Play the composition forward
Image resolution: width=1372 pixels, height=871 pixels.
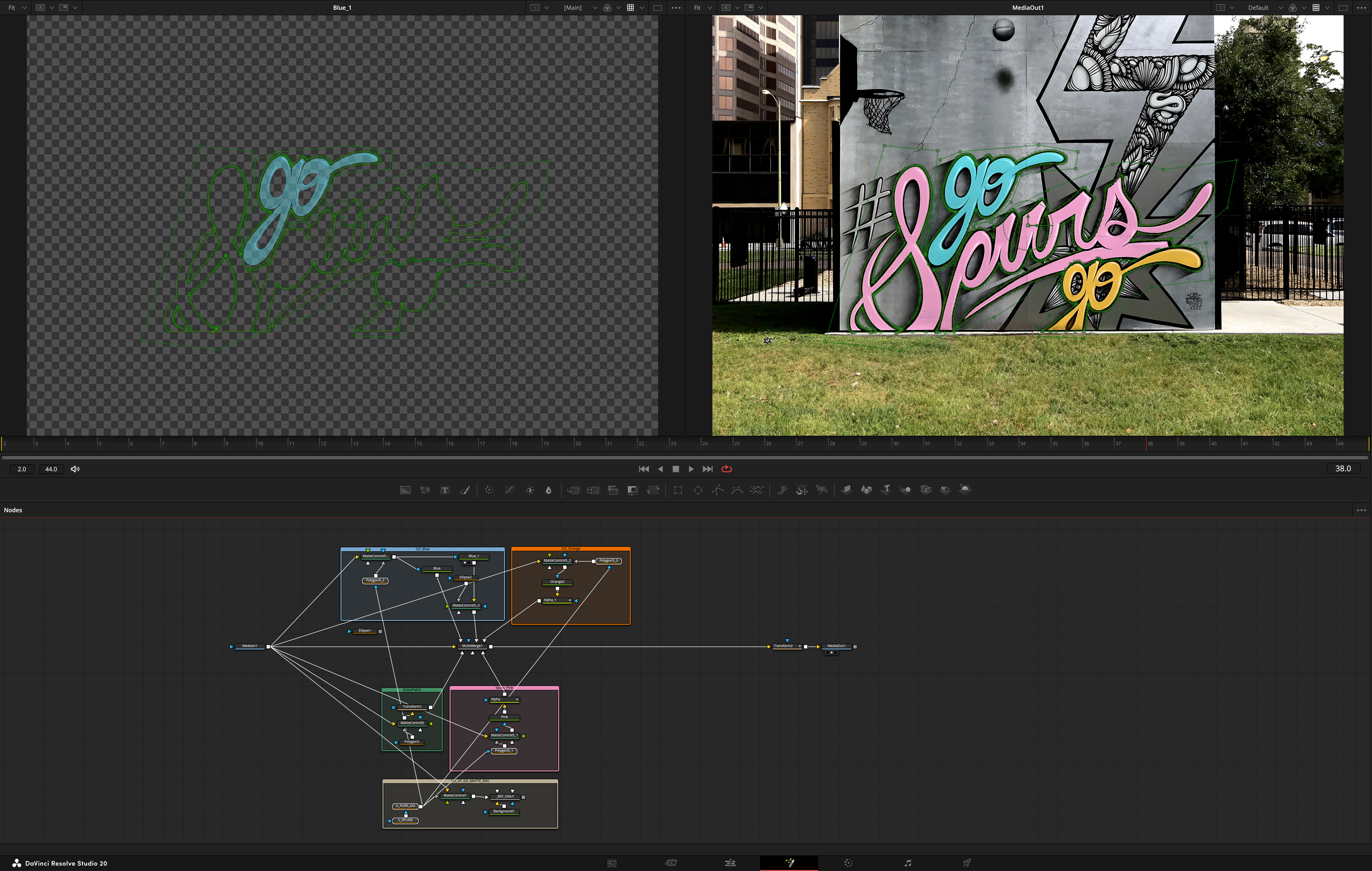[691, 469]
